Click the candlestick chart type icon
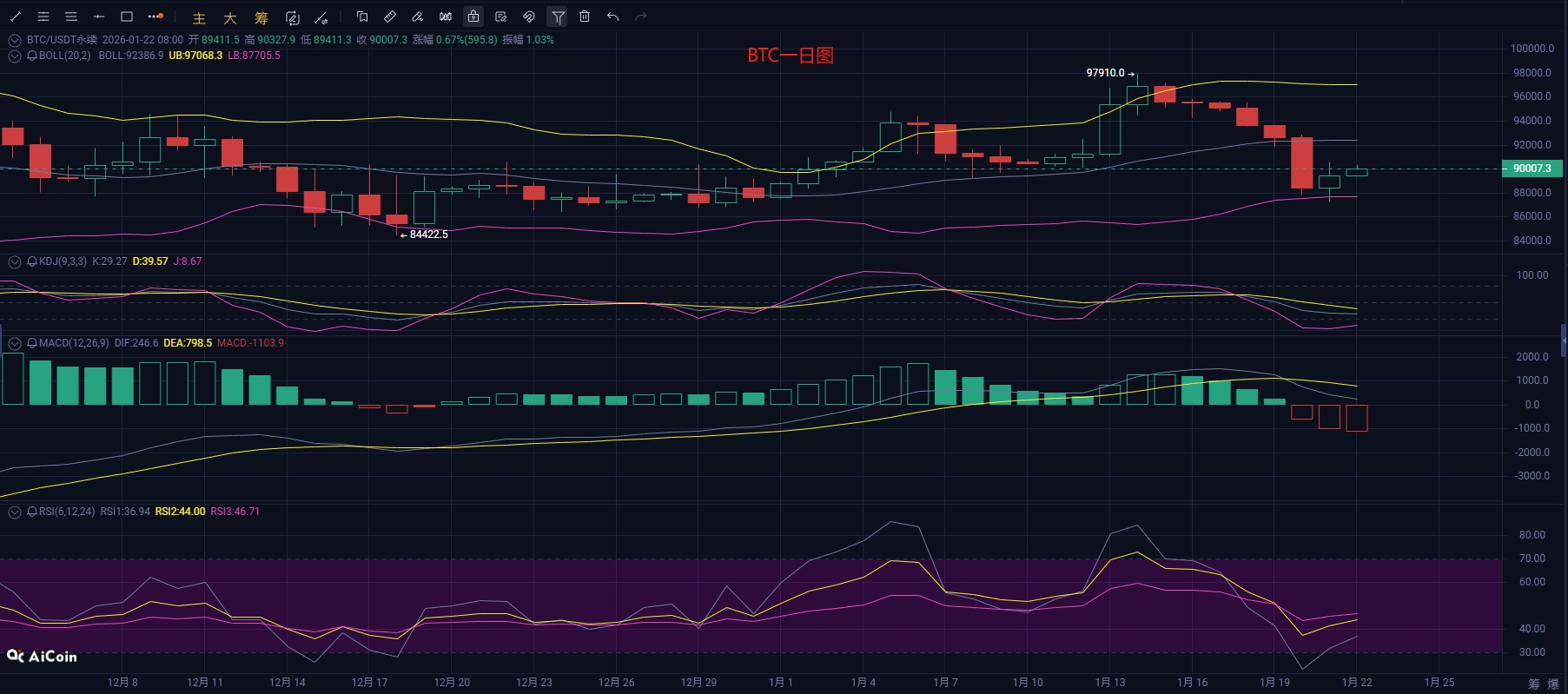 [446, 17]
